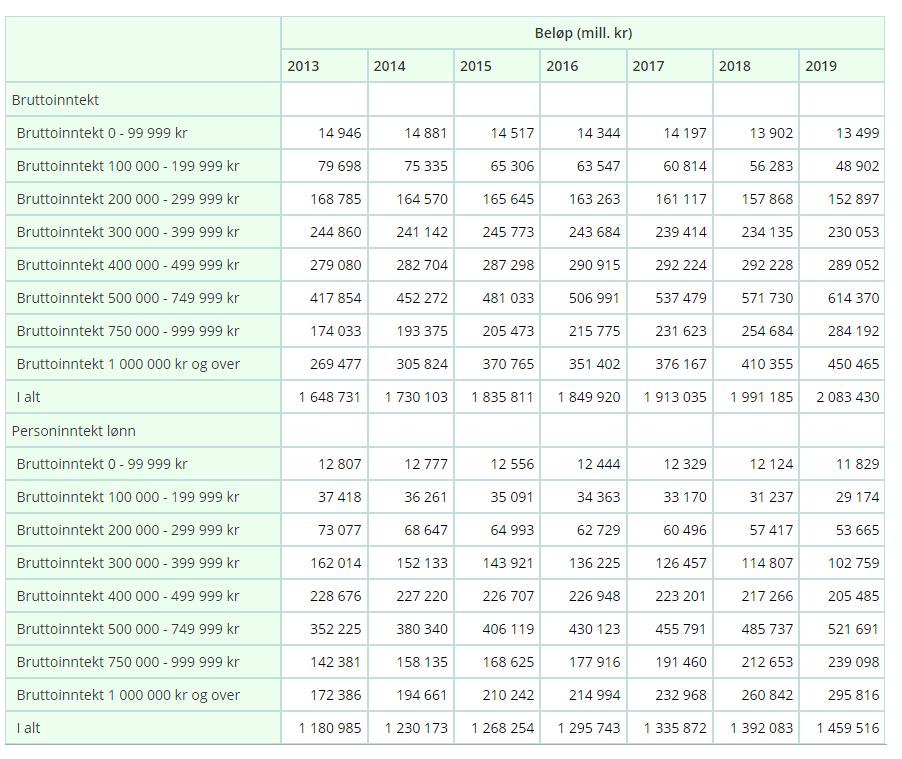Click the "Personinntekt lønn" section heading
Screen dimensions: 902x759
tap(74, 431)
